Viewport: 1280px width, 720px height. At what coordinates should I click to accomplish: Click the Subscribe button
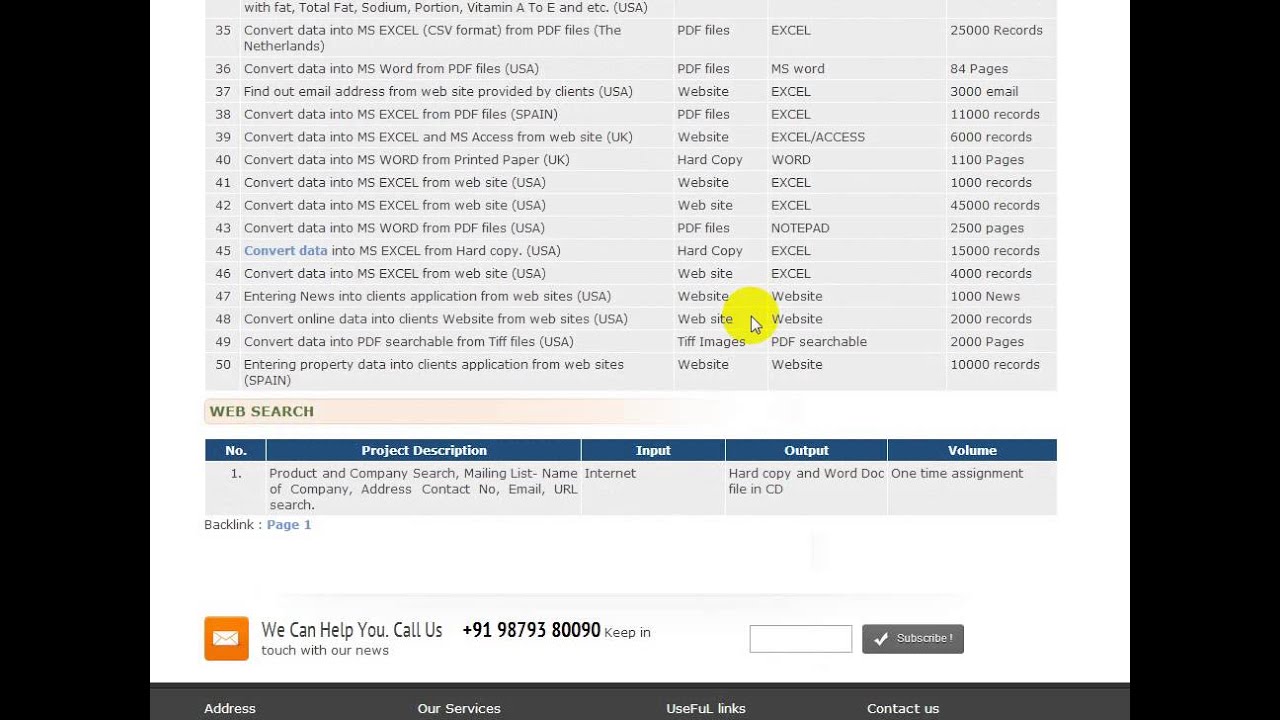[x=913, y=639]
